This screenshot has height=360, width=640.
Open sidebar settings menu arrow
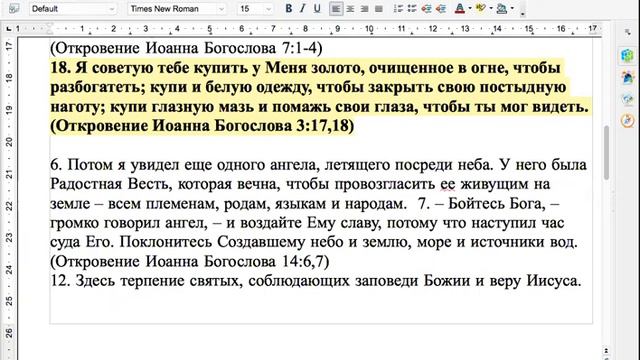[628, 33]
